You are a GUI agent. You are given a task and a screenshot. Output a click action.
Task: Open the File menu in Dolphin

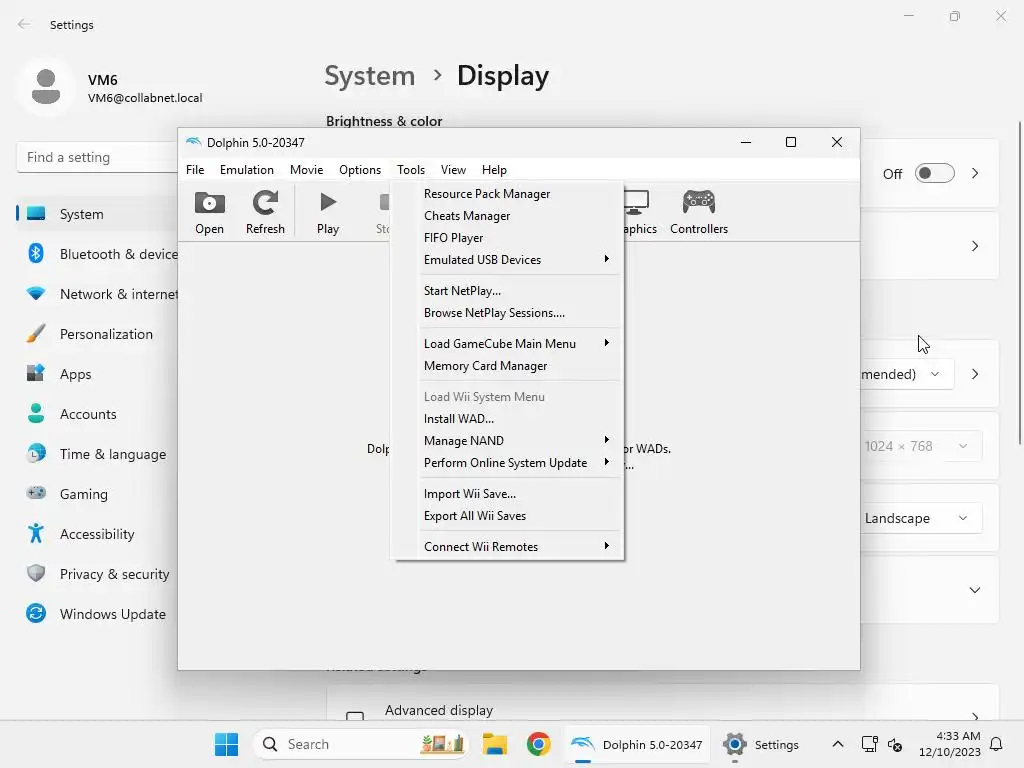[x=195, y=170]
